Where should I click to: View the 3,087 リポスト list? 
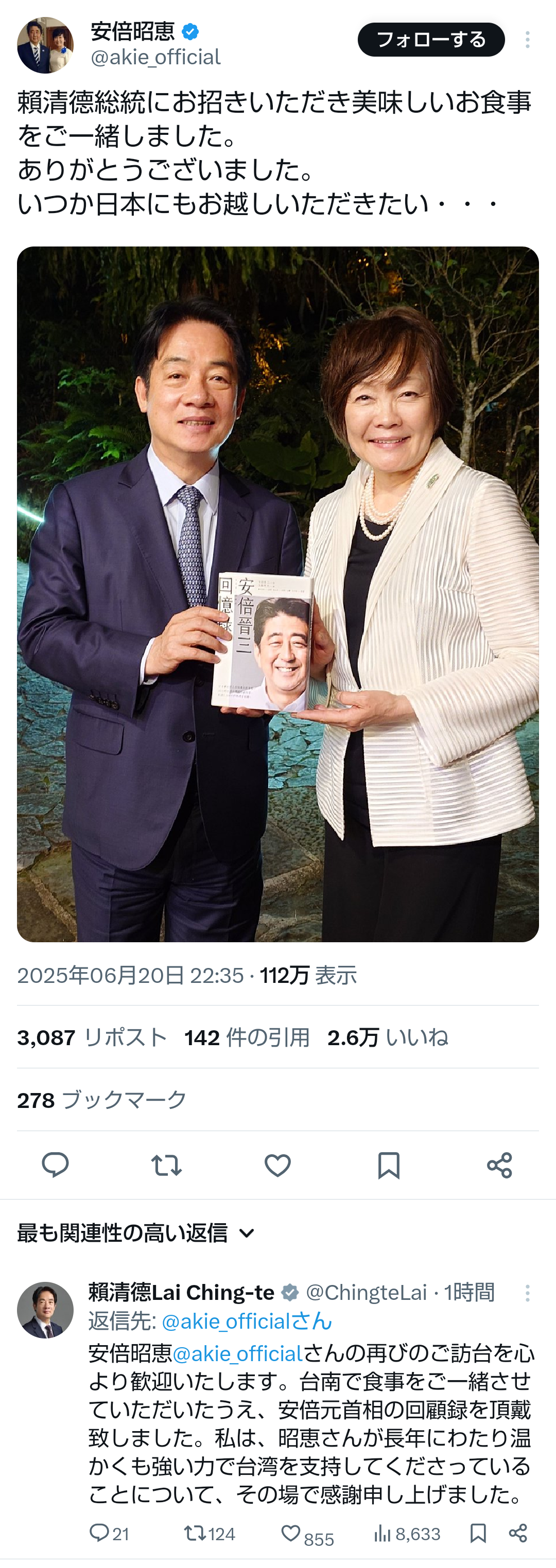(x=92, y=1037)
